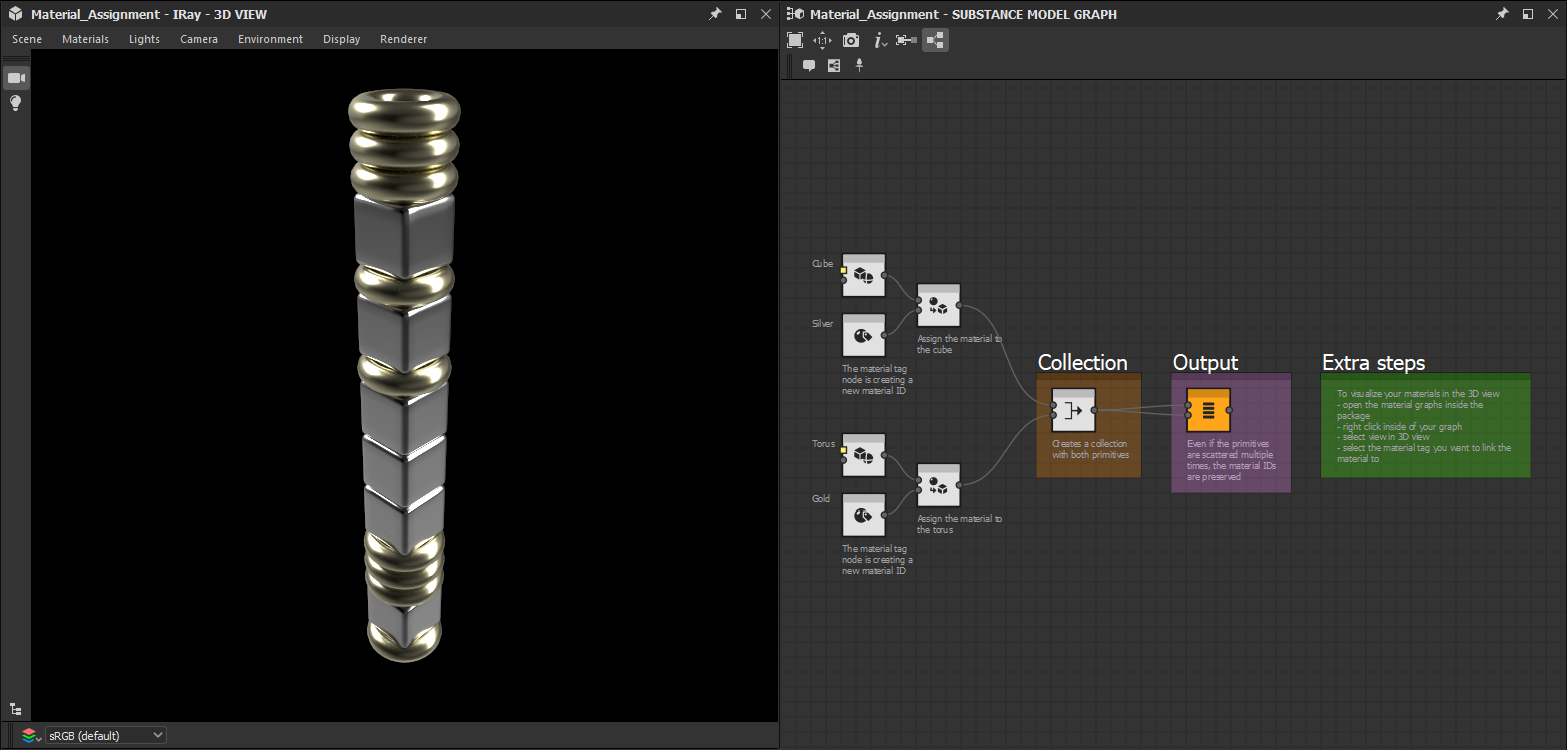Open the info icon dropdown in graph toolbar

[878, 40]
